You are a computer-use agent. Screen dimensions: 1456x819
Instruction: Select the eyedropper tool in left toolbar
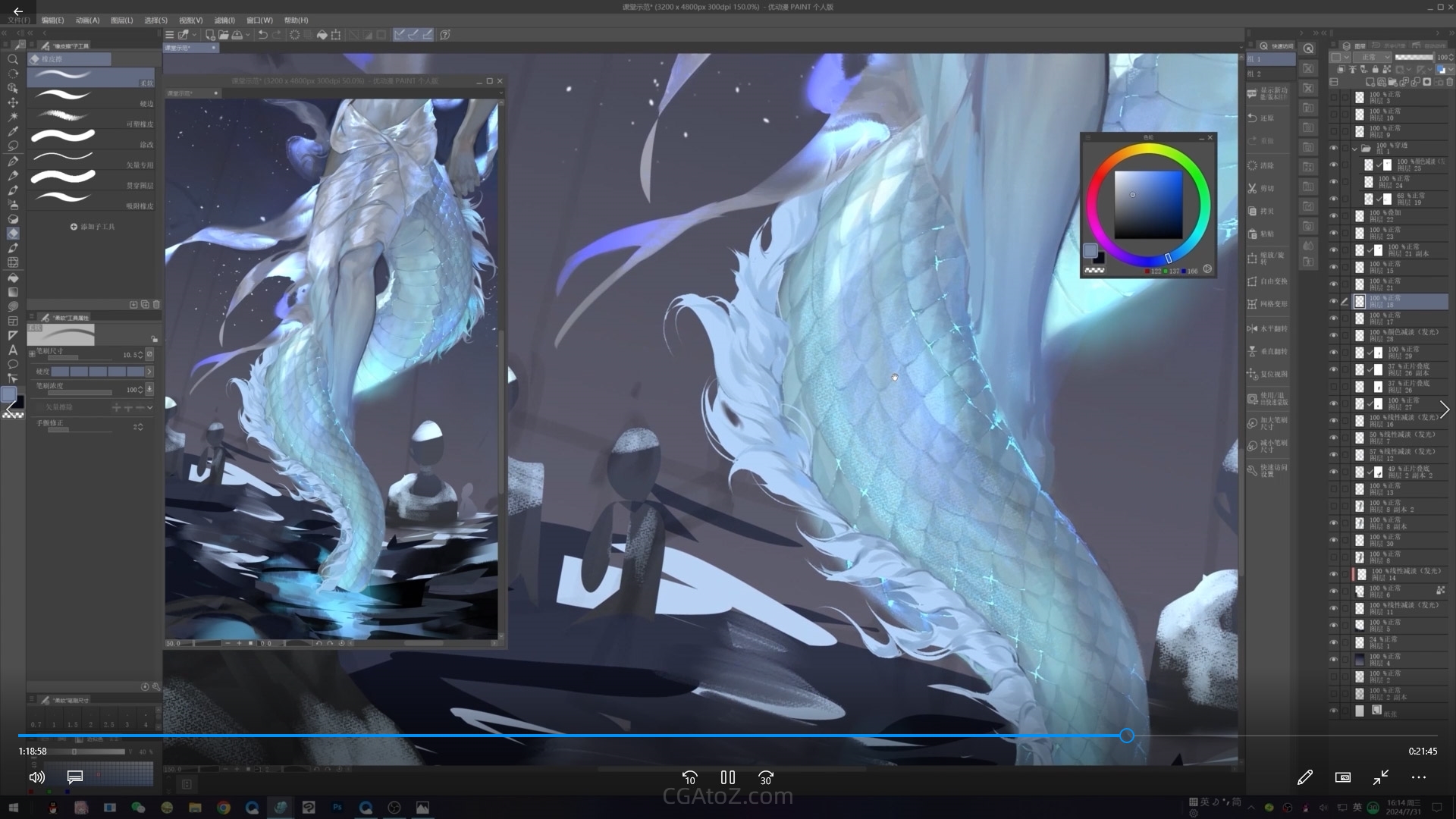click(x=13, y=132)
